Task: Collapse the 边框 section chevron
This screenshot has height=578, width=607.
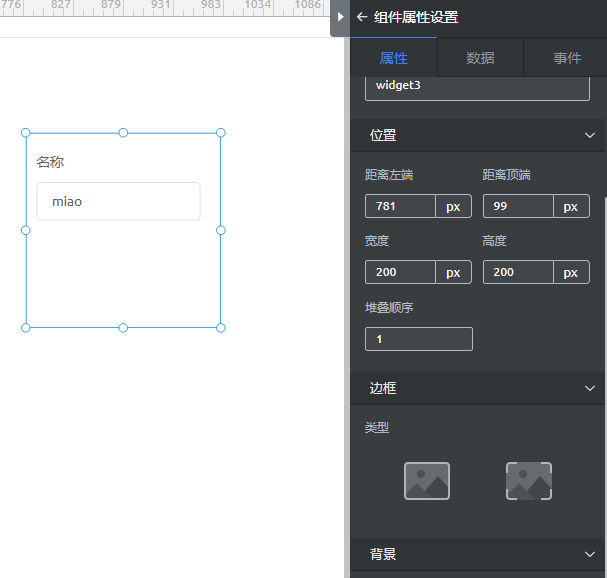Action: click(590, 388)
